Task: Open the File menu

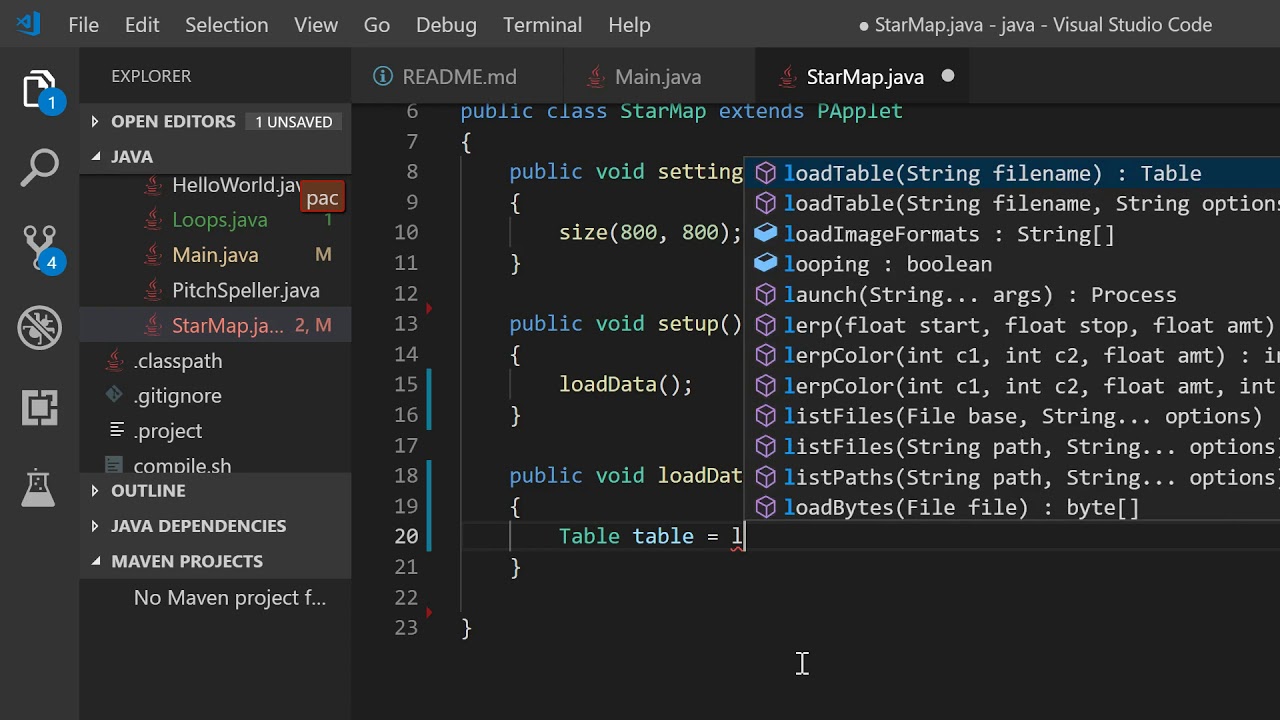Action: 84,25
